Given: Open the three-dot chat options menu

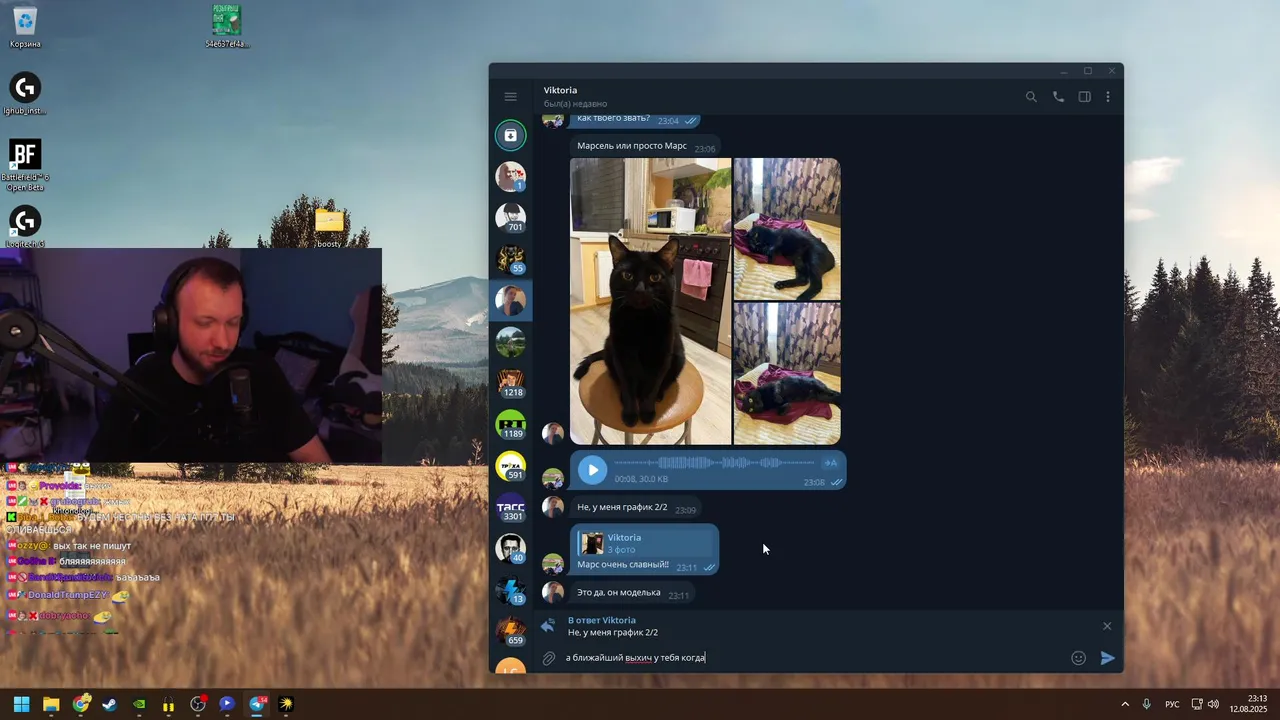Looking at the screenshot, I should click(x=1108, y=97).
